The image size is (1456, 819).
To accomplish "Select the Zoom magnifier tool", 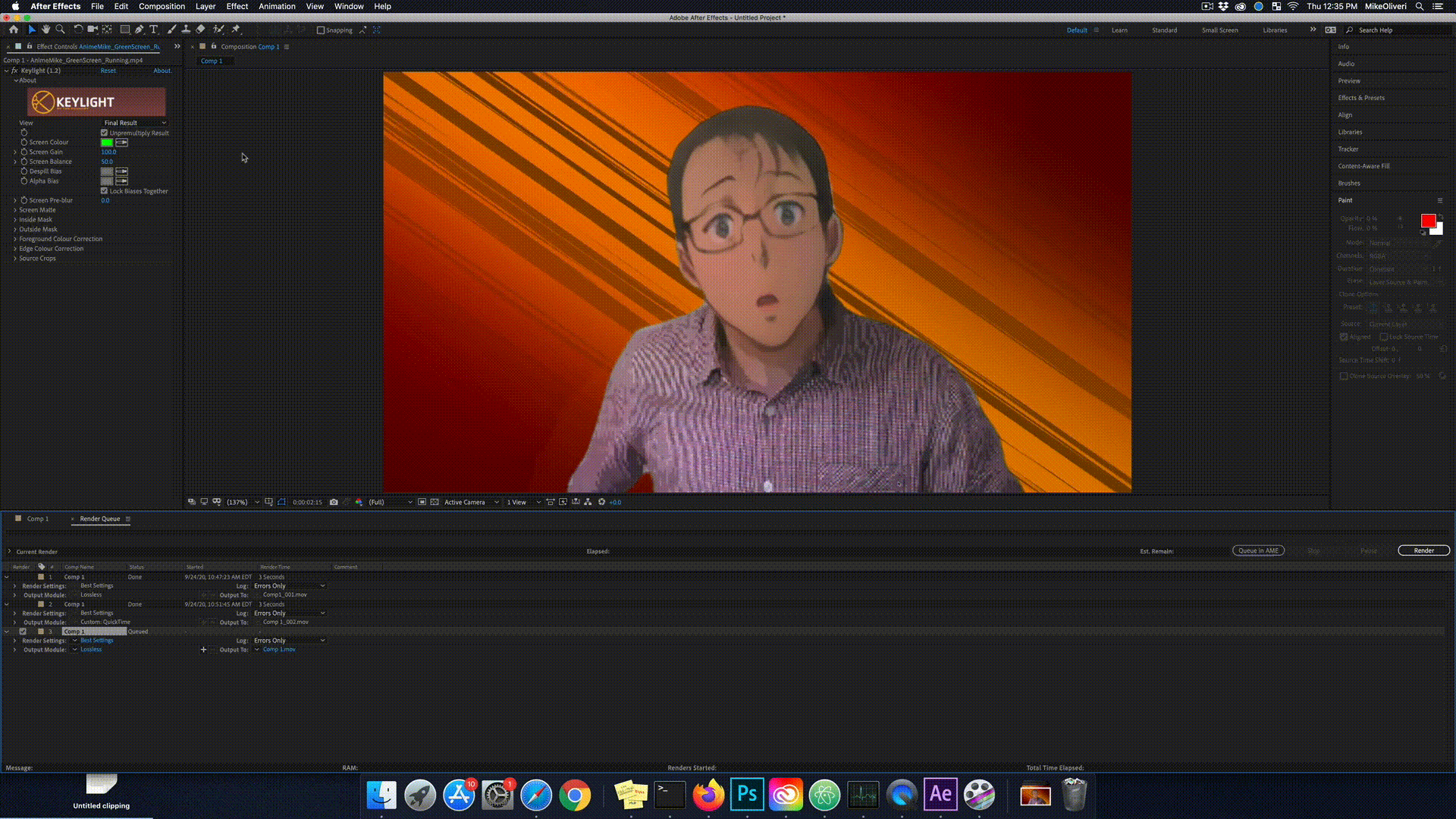I will pos(60,30).
